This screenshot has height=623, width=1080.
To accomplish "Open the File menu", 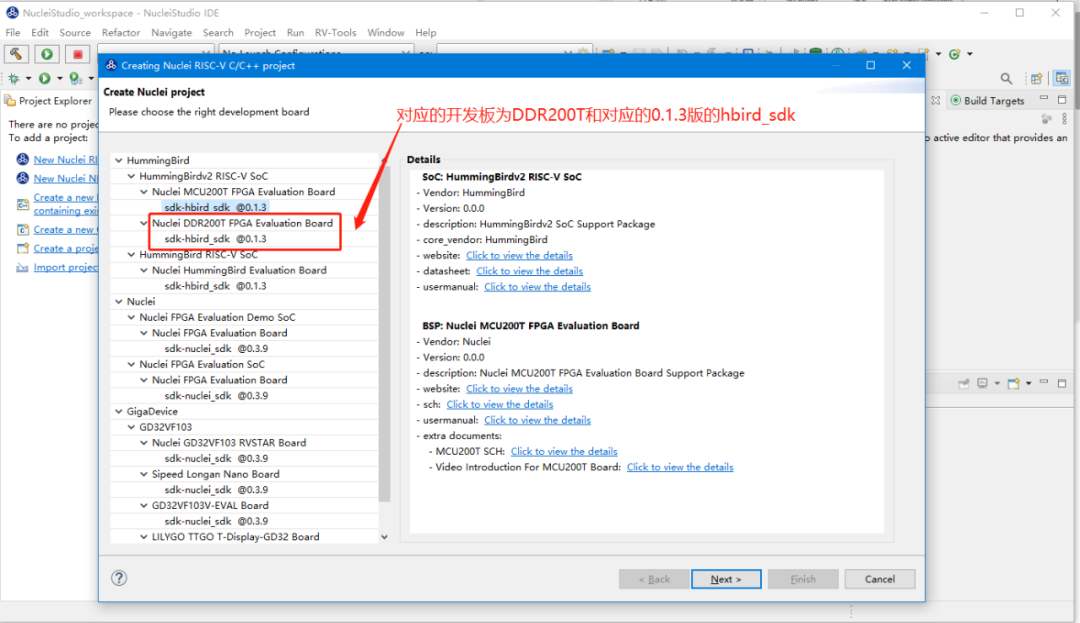I will (x=12, y=32).
